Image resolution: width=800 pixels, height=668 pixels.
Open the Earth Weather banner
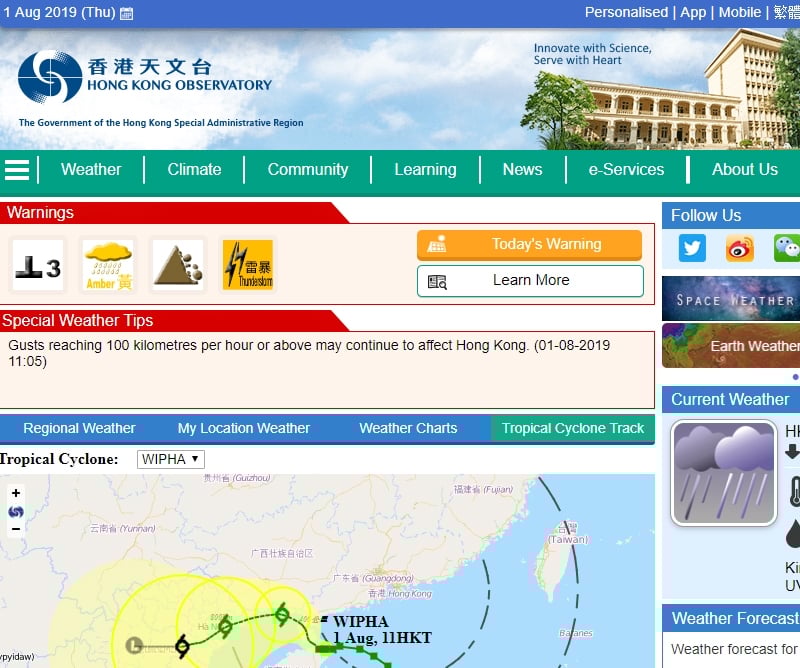coord(731,345)
